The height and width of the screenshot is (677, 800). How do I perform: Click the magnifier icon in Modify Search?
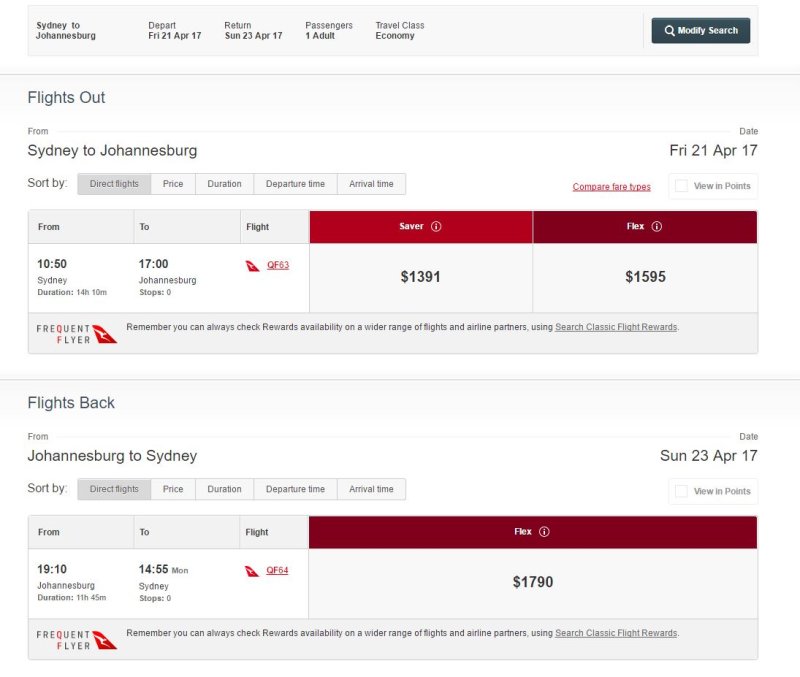[669, 31]
